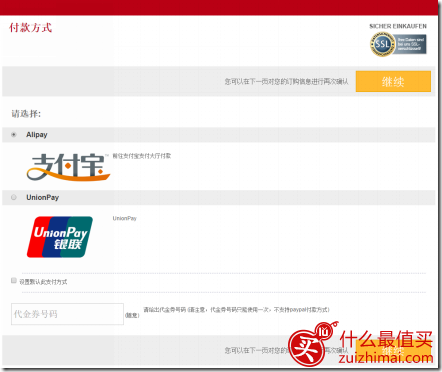The width and height of the screenshot is (442, 372).
Task: Click the 请选择: label
Action: (x=26, y=114)
